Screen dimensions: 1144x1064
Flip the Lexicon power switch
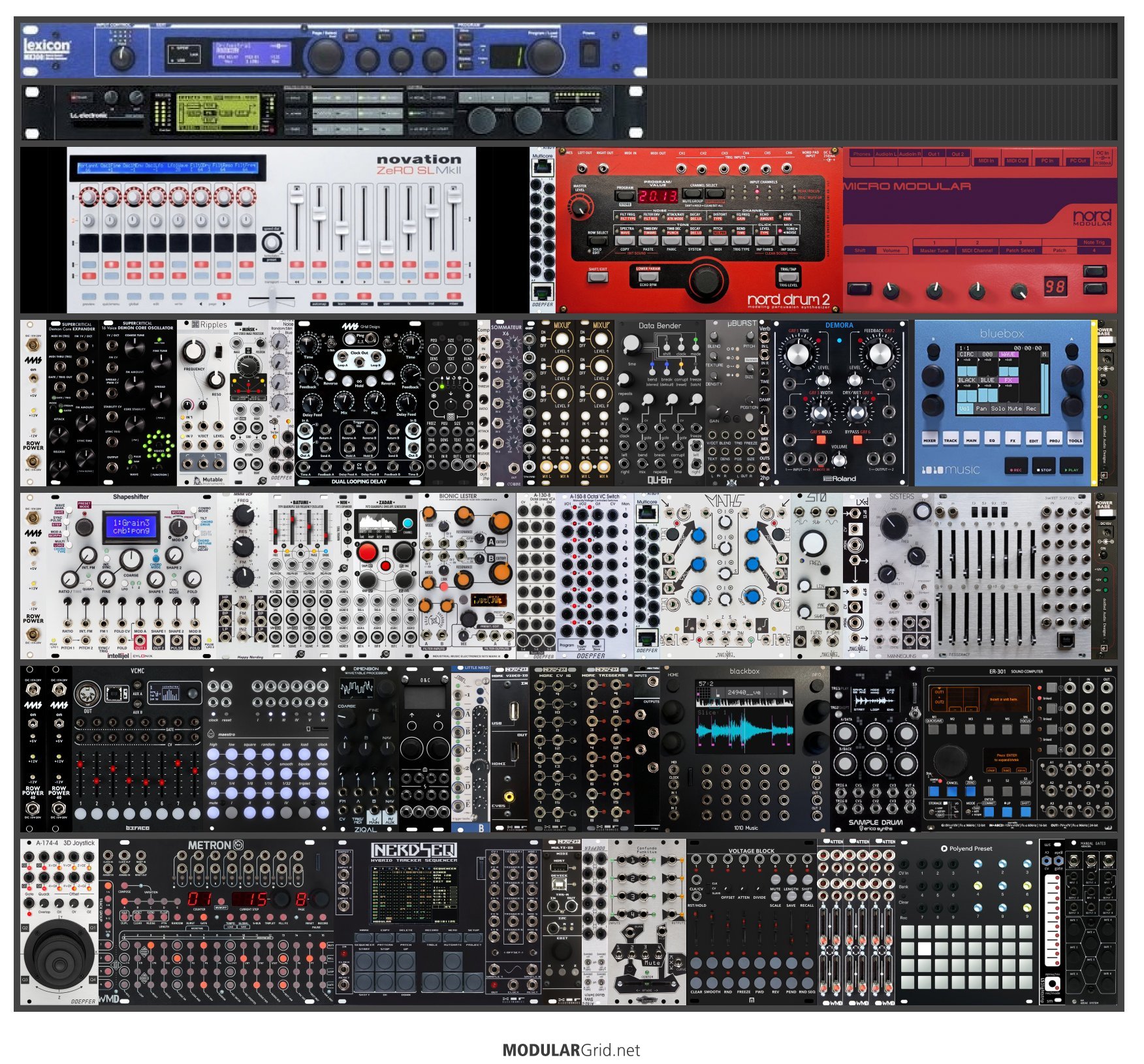pos(590,52)
